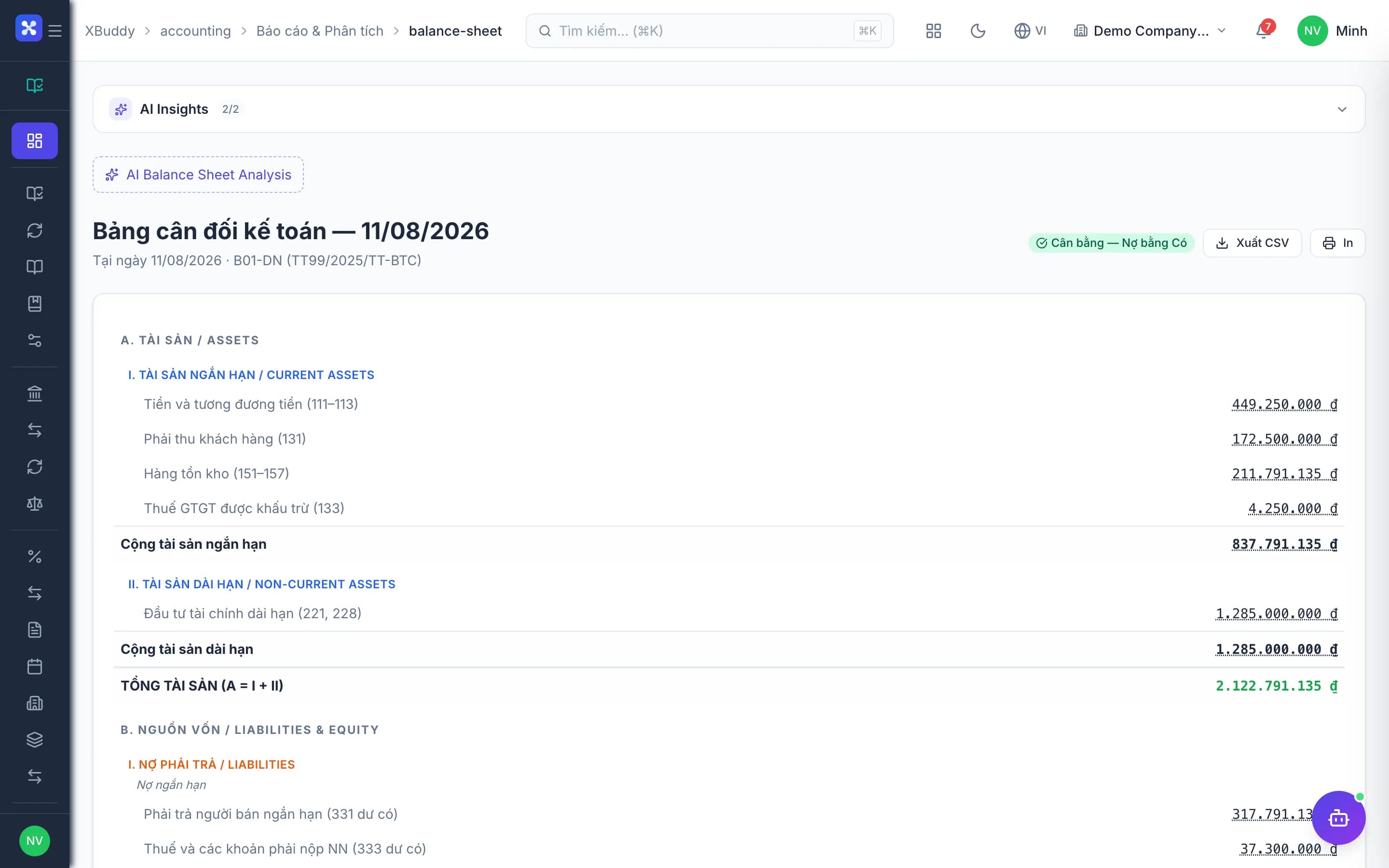
Task: Open the Demo Company switcher dropdown
Action: tap(1150, 31)
